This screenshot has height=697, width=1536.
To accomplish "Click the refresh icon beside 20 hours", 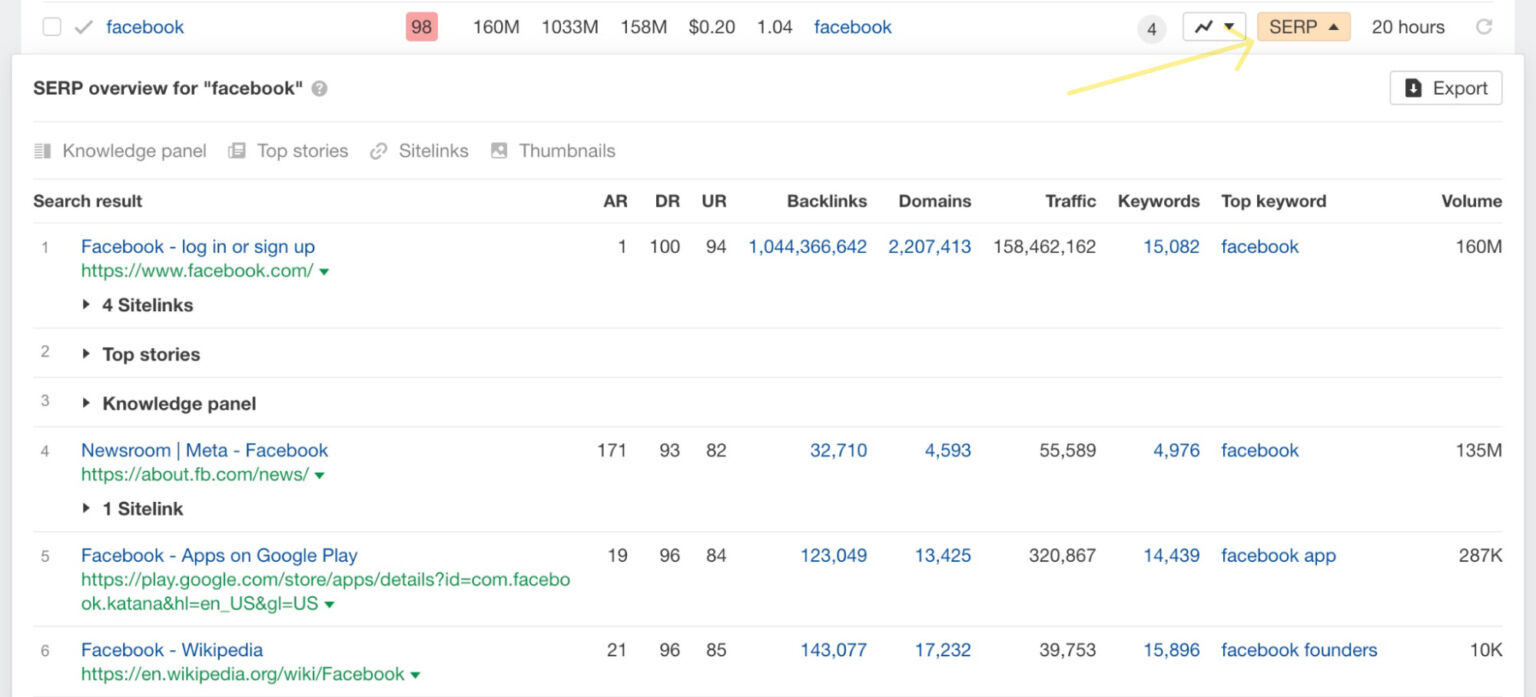I will point(1484,27).
